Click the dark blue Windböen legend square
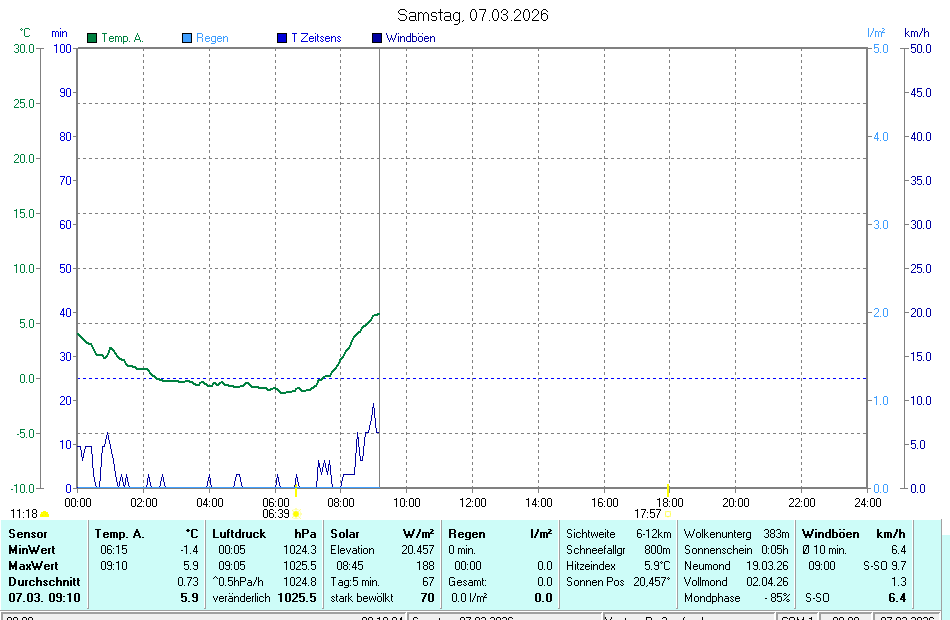This screenshot has height=620, width=950. (376, 38)
